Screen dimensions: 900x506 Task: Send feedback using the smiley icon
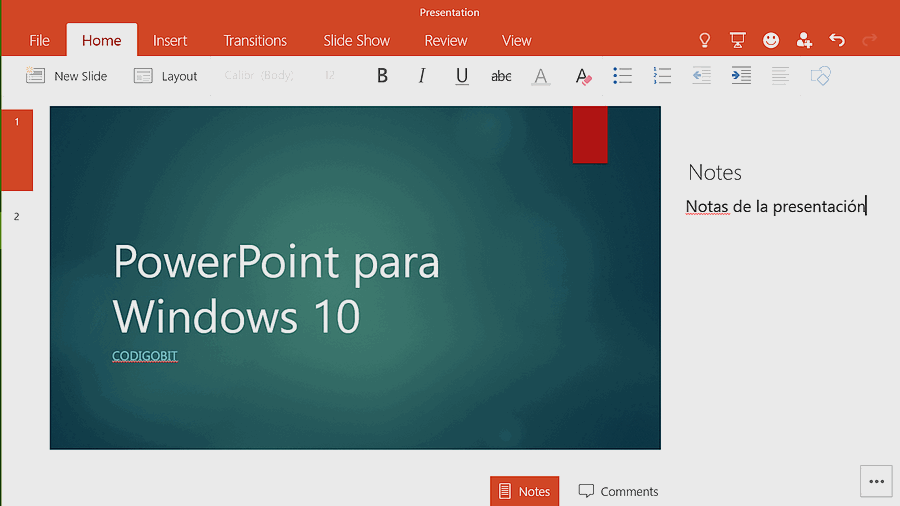[x=771, y=40]
